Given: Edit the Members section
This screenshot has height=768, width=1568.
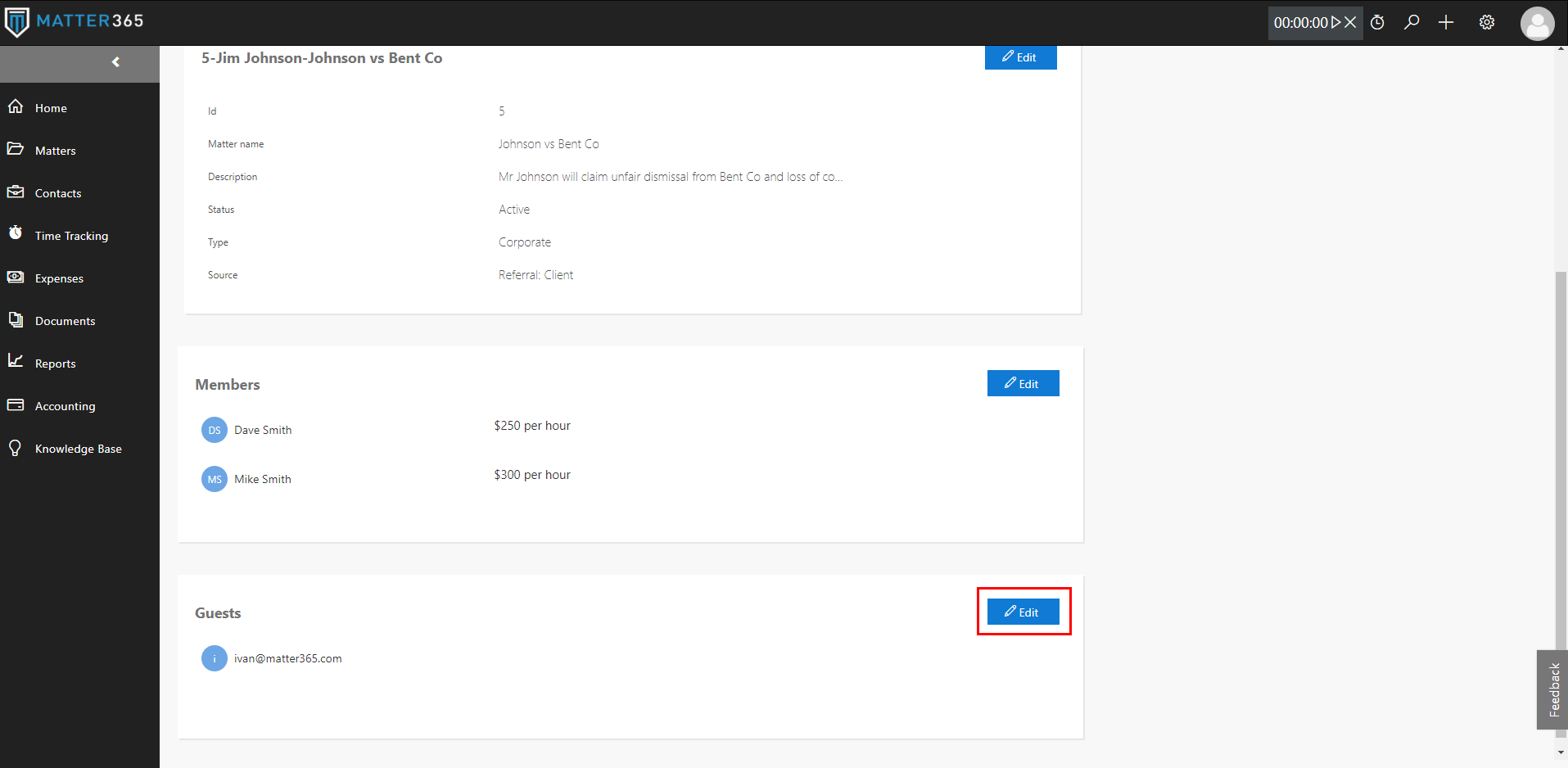Looking at the screenshot, I should (x=1023, y=383).
